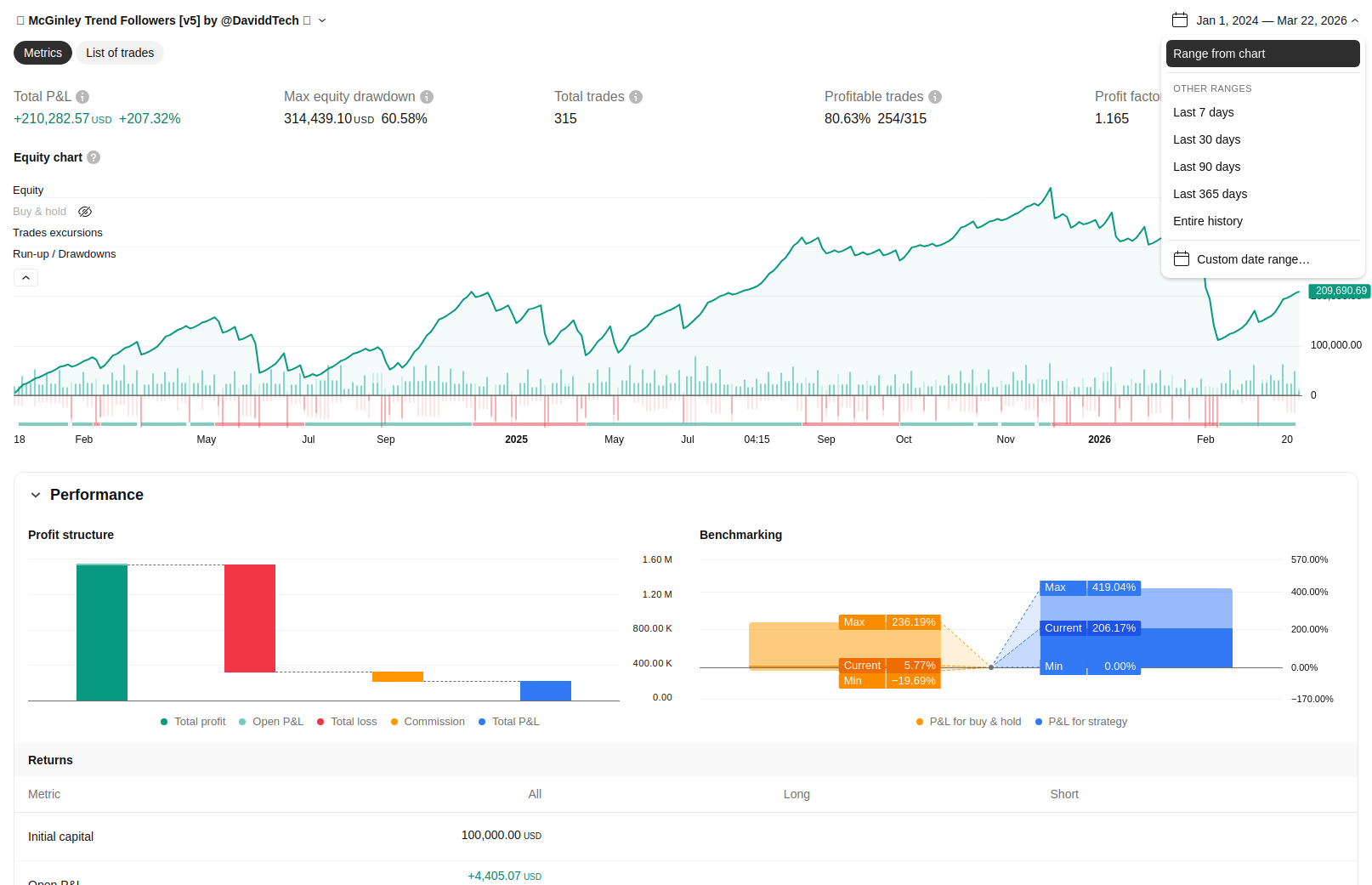1372x885 pixels.
Task: Click the Total P&L info icon
Action: tap(82, 97)
